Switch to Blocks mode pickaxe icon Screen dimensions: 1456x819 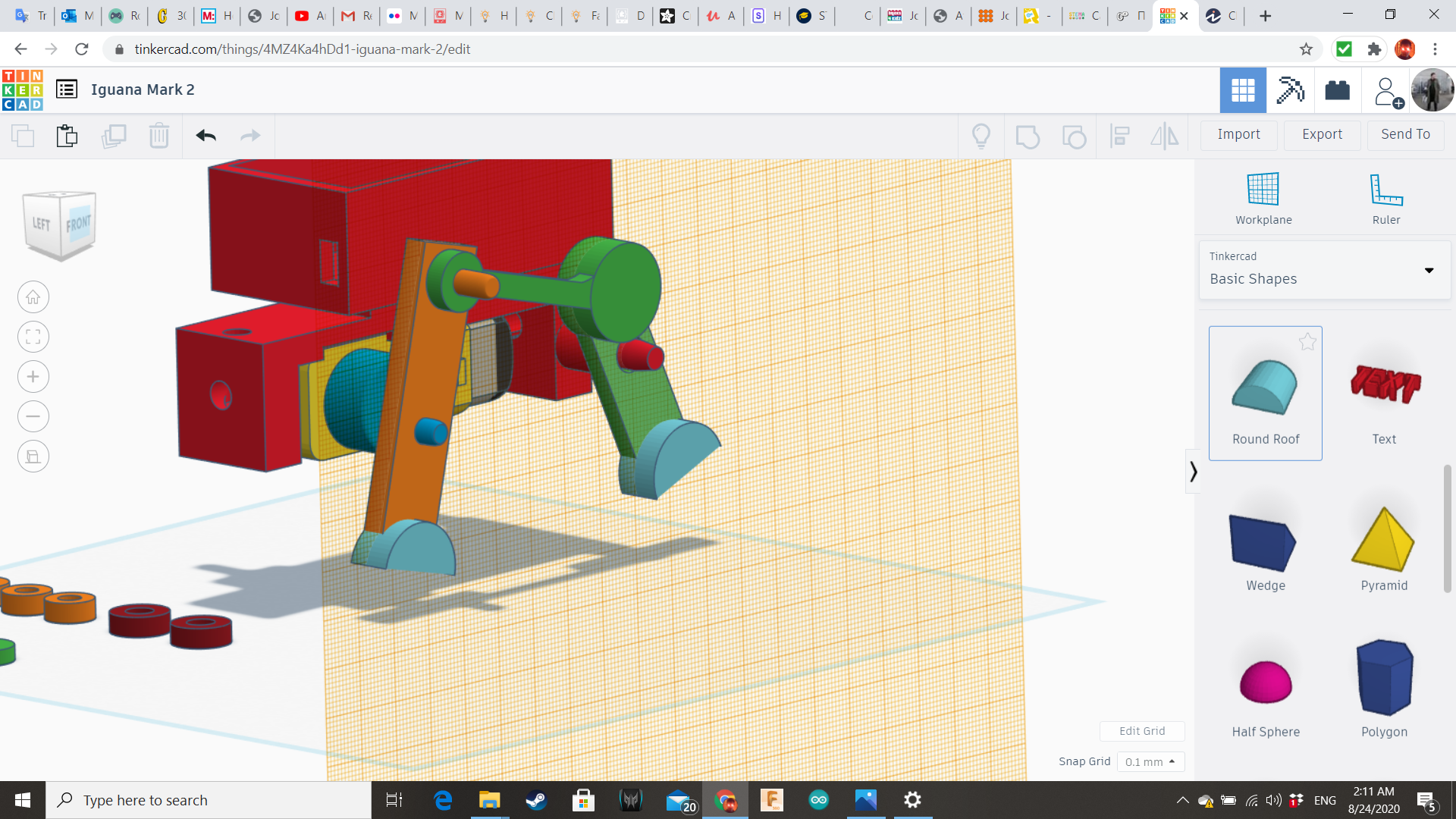click(1290, 90)
